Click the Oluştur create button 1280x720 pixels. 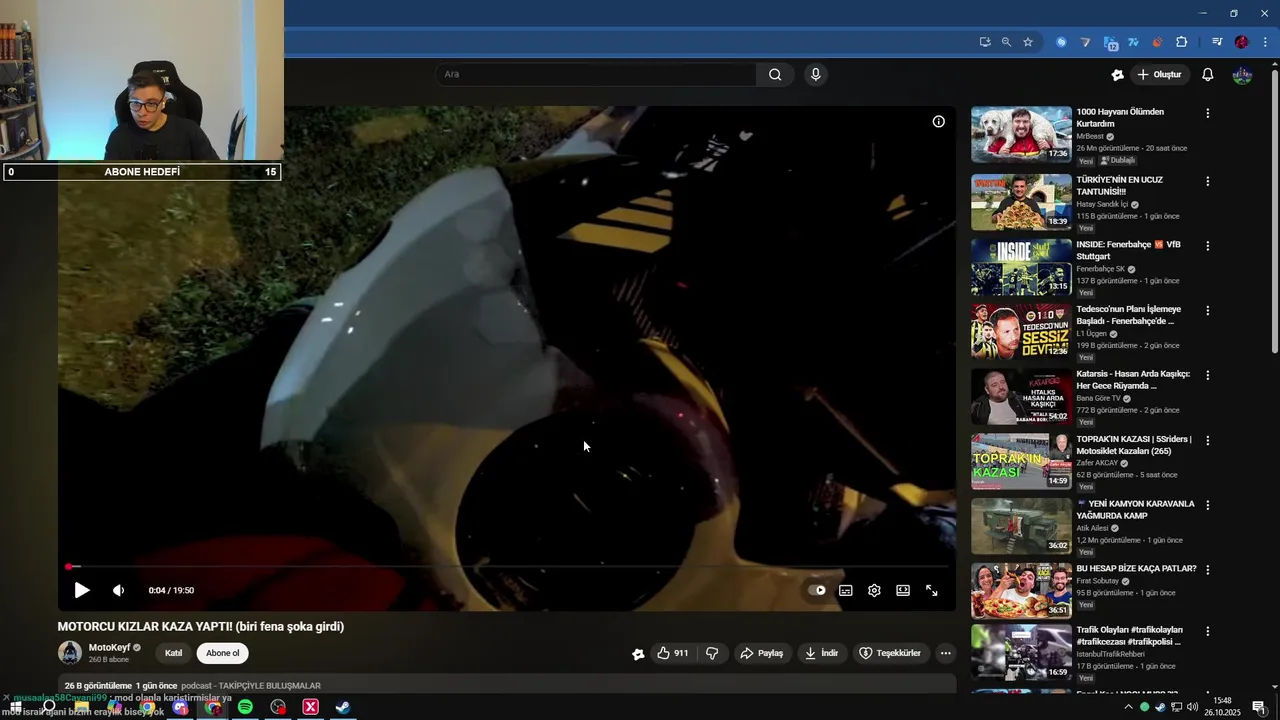pos(1160,74)
